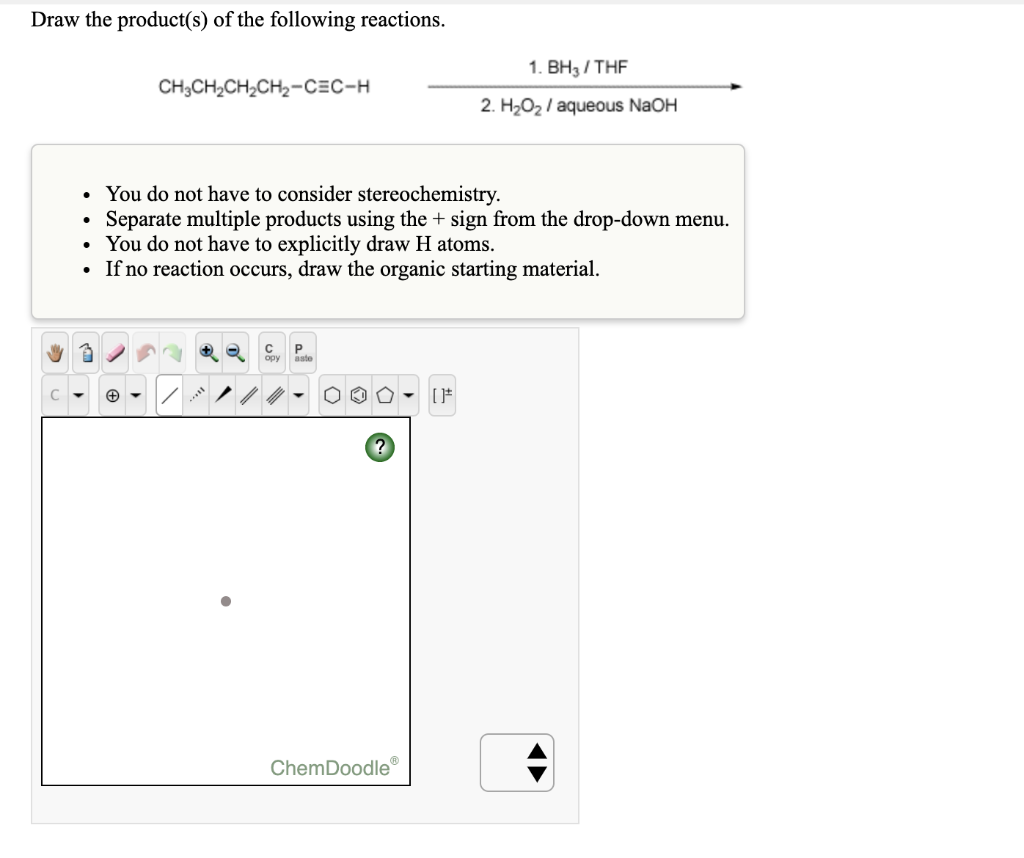This screenshot has height=858, width=1024.
Task: Click the redo arrow icon
Action: (170, 351)
